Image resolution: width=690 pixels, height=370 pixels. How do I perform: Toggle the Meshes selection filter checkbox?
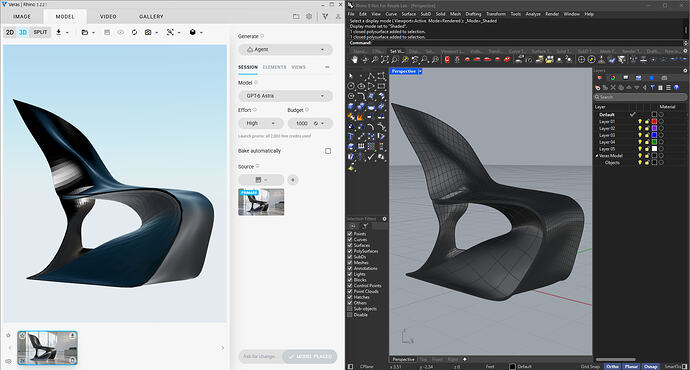350,262
